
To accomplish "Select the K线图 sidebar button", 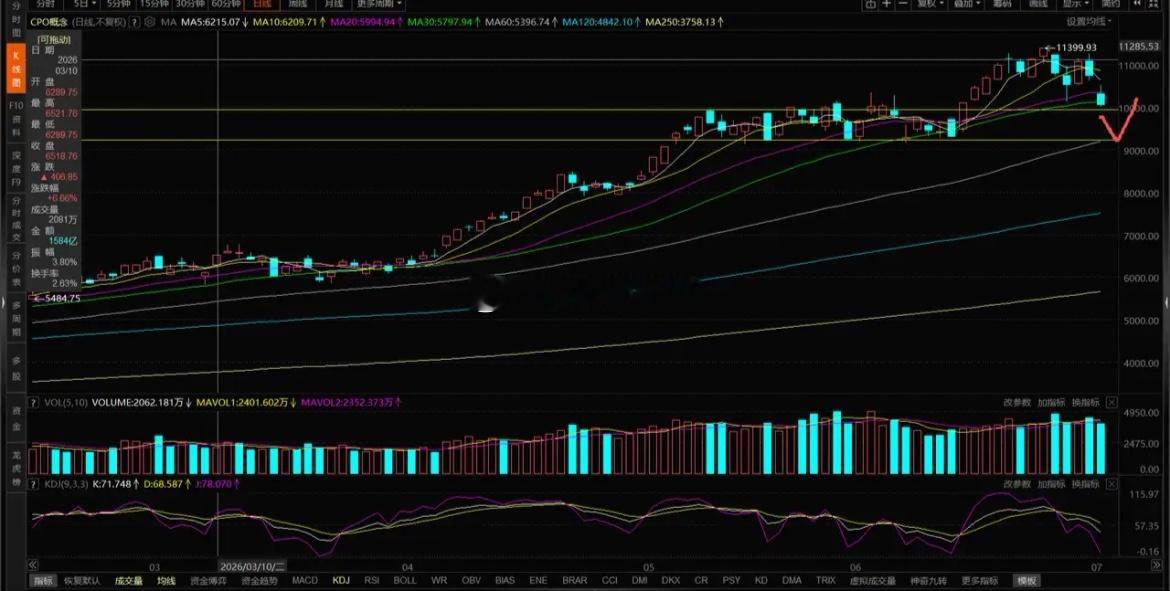I will click(x=16, y=69).
